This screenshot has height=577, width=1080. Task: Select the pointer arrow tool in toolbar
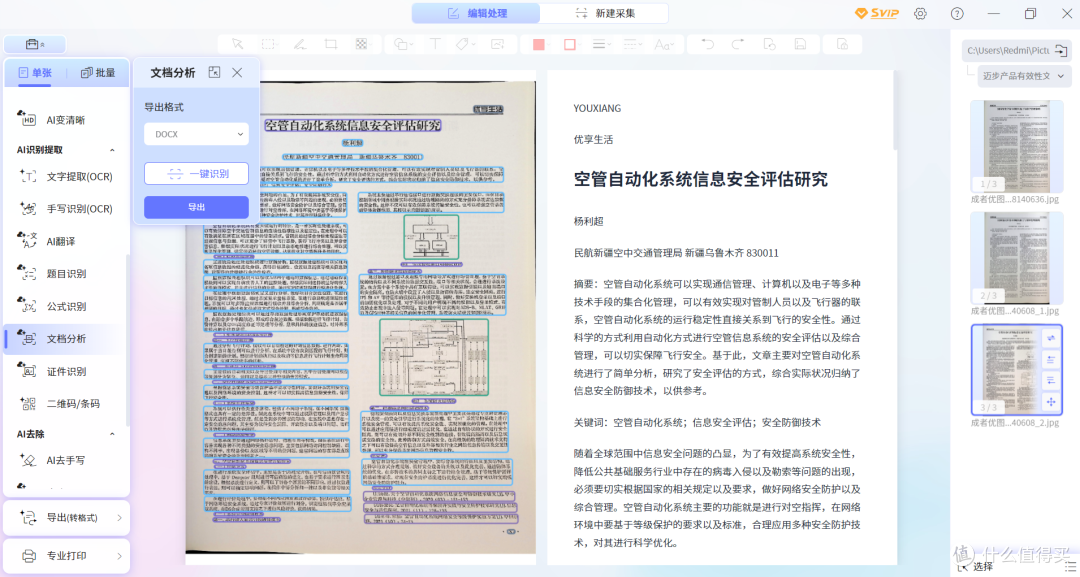(237, 44)
